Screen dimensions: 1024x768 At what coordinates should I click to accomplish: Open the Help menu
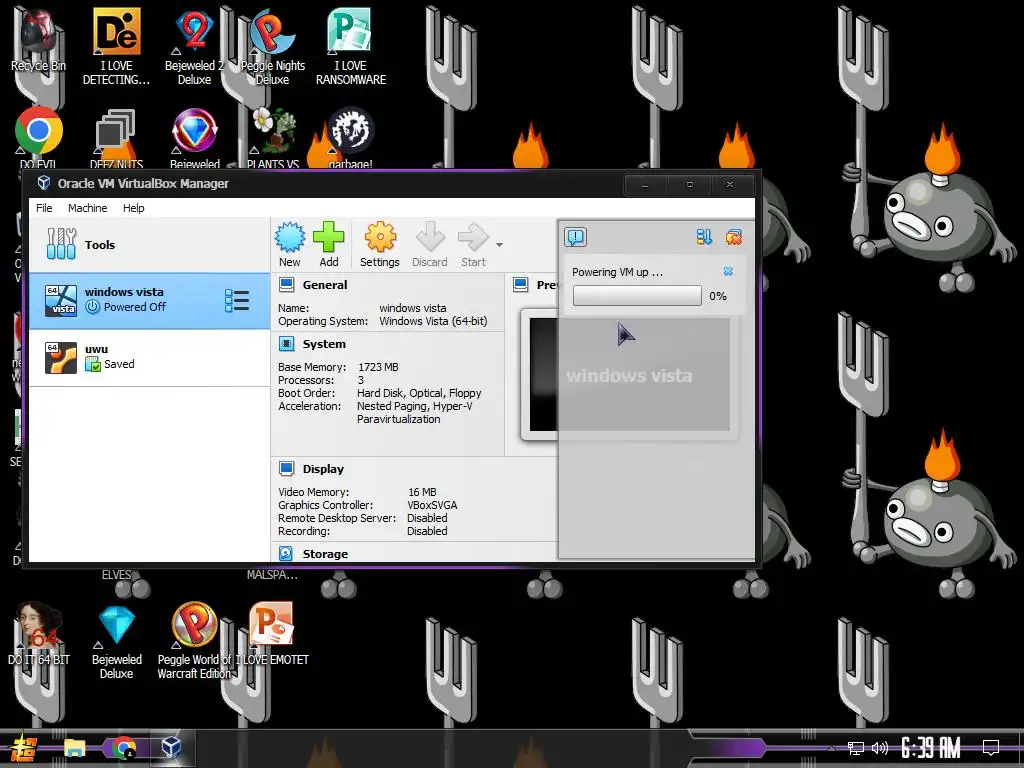coord(134,208)
